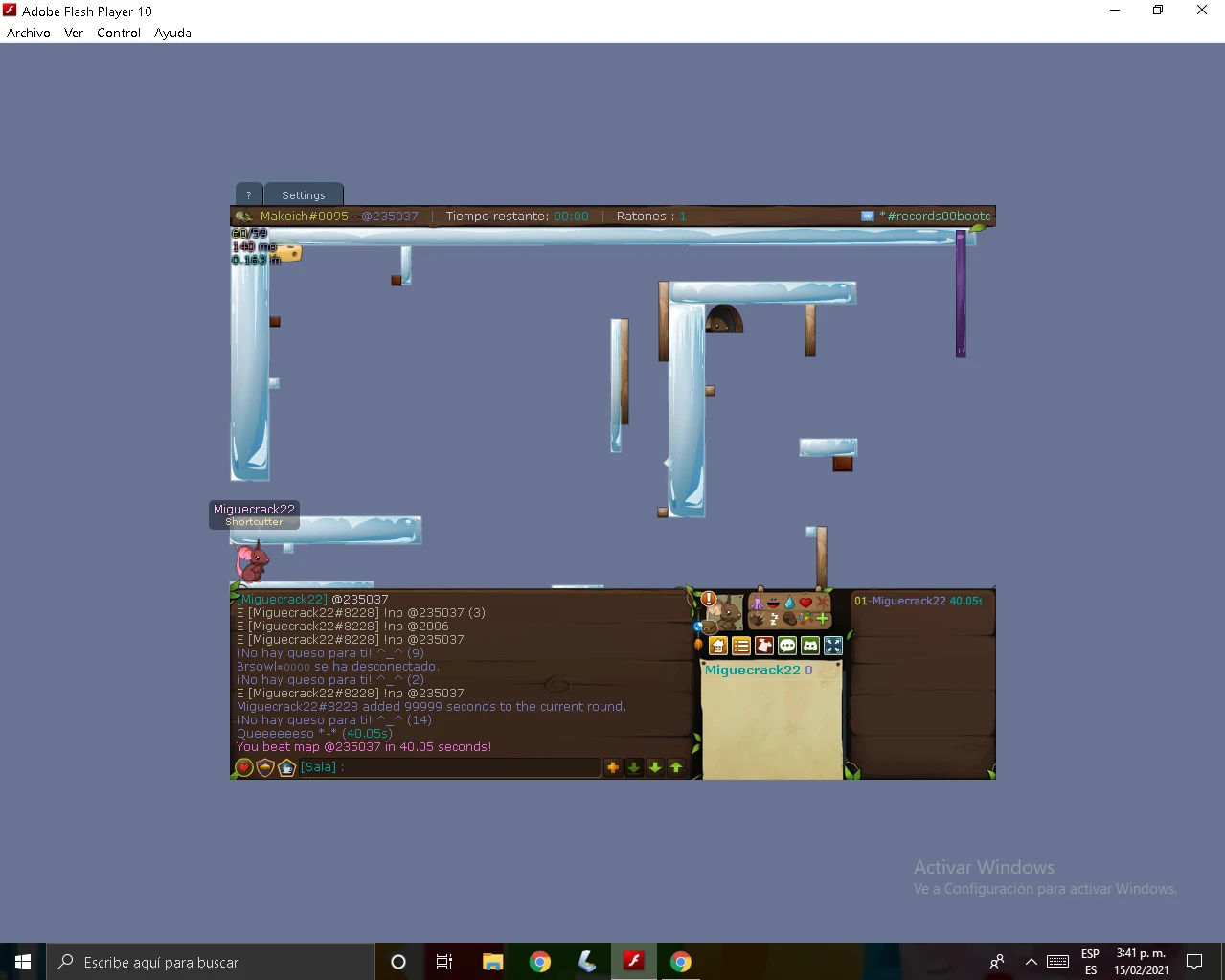Open the green chat bubble icon
The width and height of the screenshot is (1225, 980).
[787, 646]
